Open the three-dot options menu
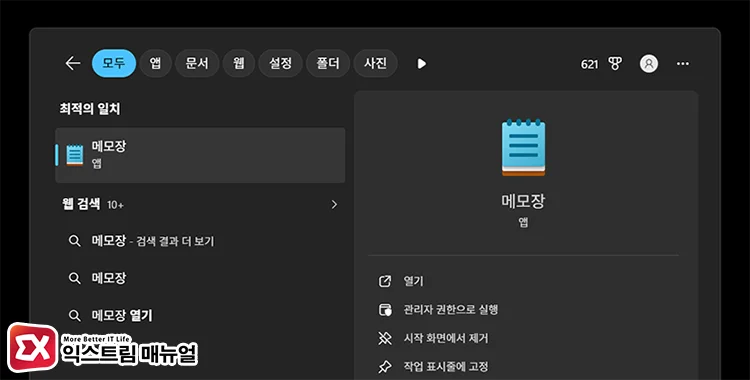The height and width of the screenshot is (380, 750). point(683,64)
